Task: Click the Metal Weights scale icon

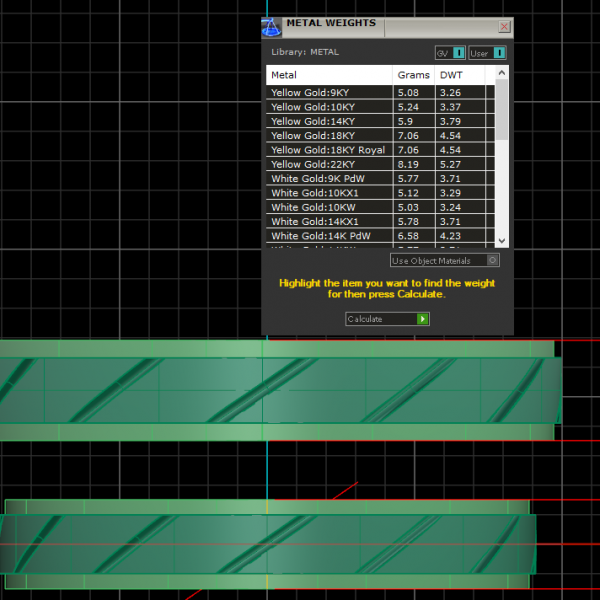Action: pyautogui.click(x=271, y=27)
